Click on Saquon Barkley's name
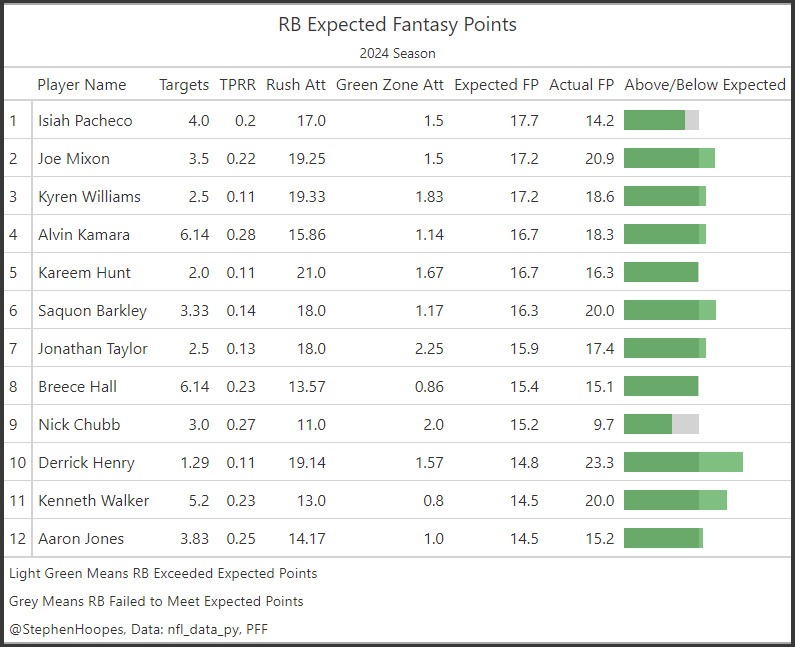Image resolution: width=795 pixels, height=647 pixels. tap(92, 311)
